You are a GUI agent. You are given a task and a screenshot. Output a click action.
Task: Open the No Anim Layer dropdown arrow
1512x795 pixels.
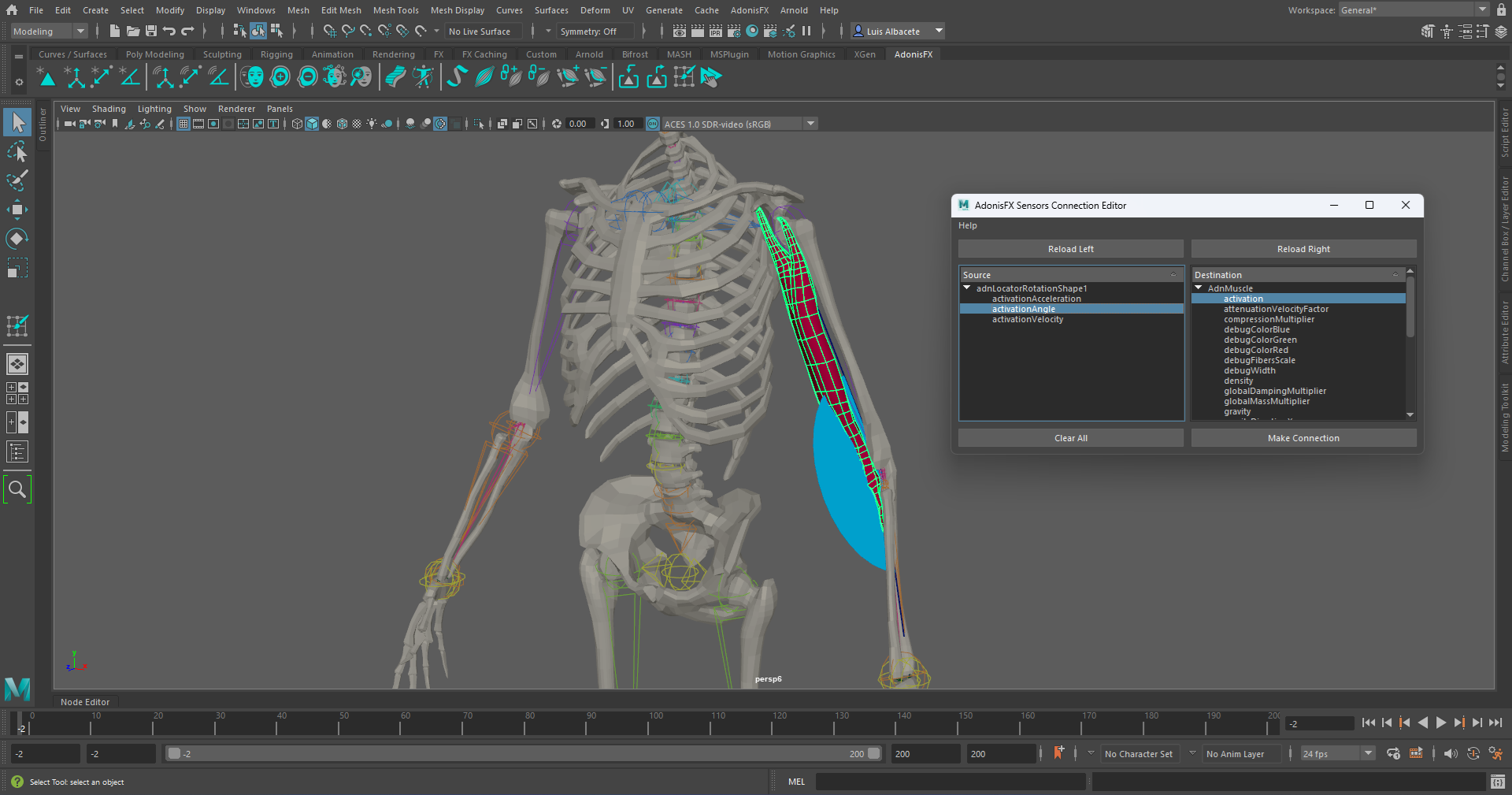tap(1192, 753)
